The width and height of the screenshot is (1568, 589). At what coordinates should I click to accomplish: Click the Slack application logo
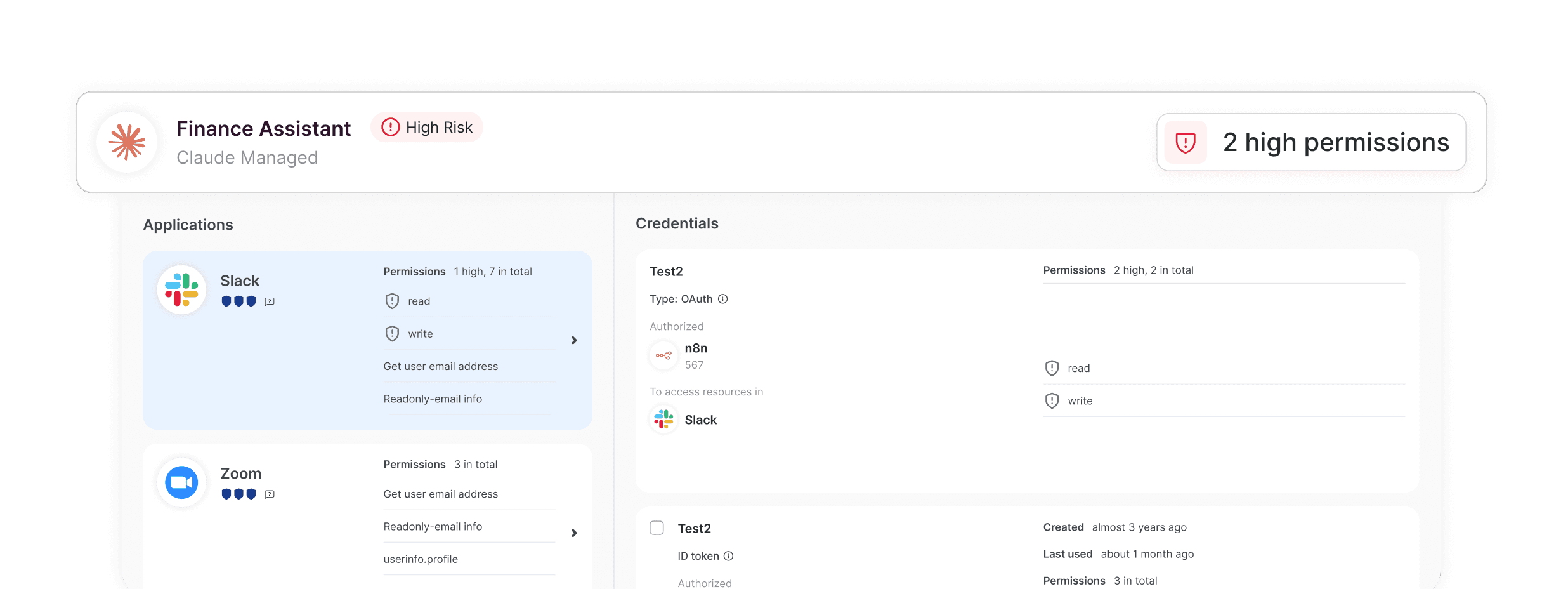(x=181, y=289)
